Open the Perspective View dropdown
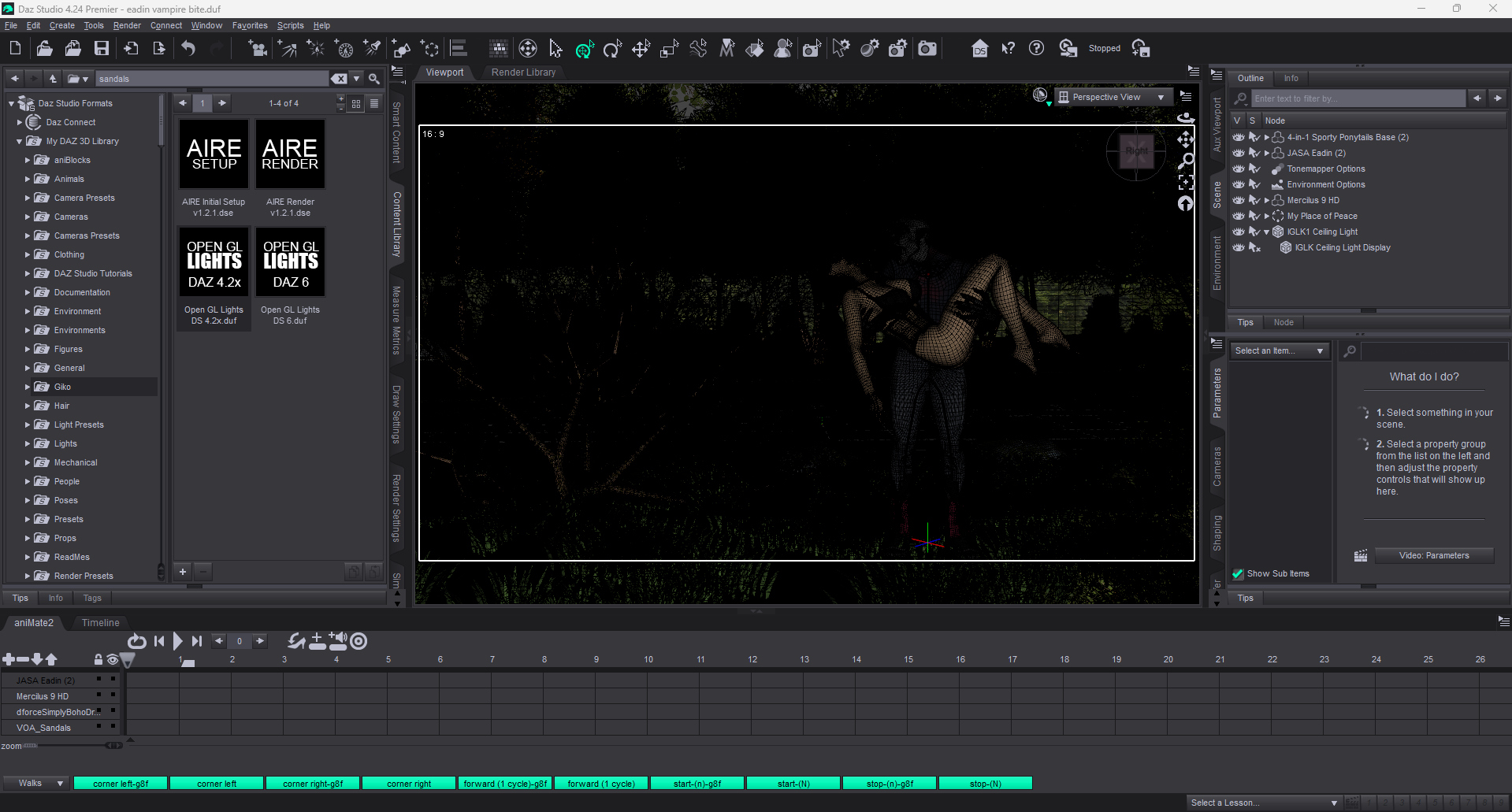 (x=1112, y=97)
